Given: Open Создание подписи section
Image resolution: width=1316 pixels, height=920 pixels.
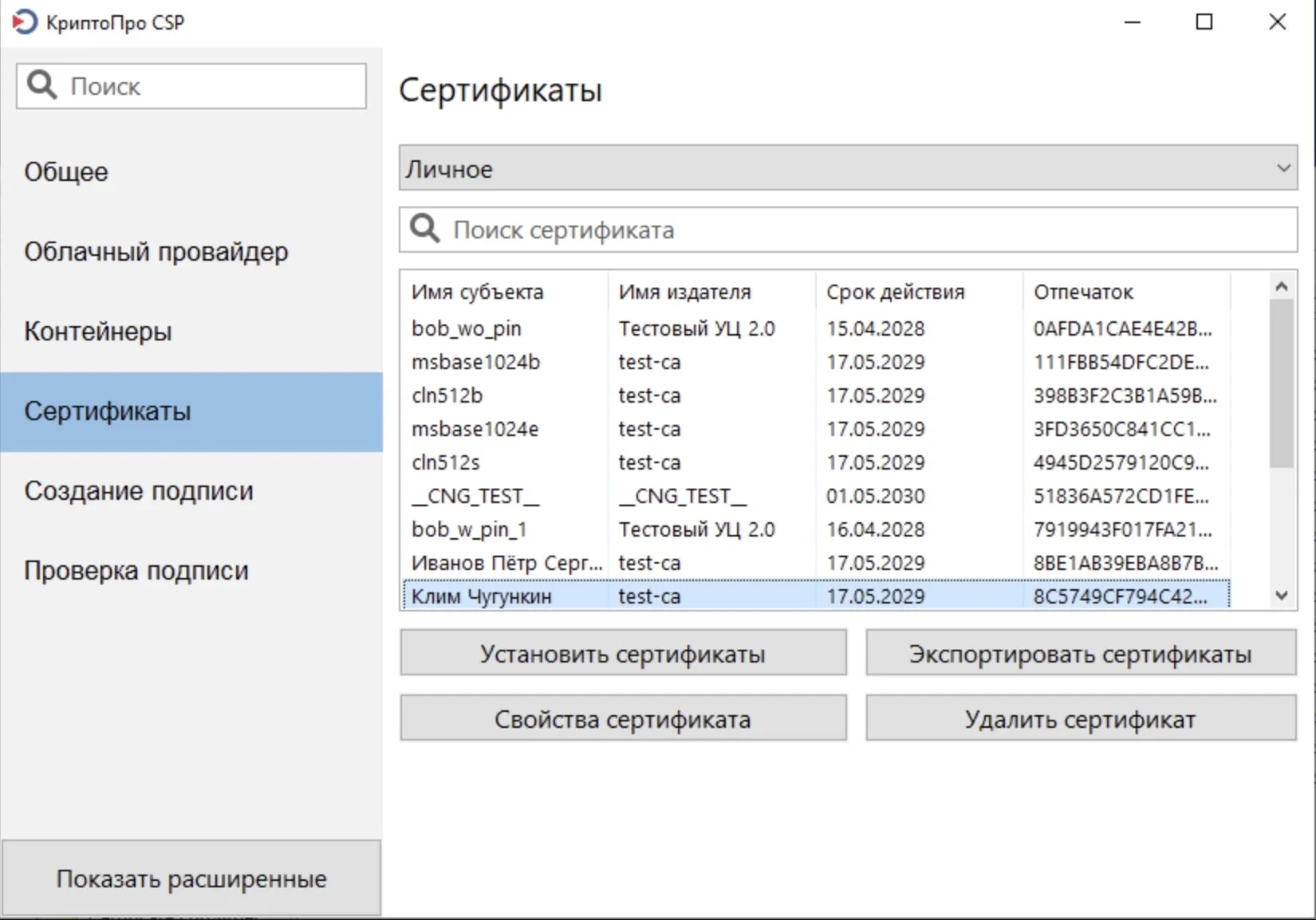Looking at the screenshot, I should [x=139, y=491].
